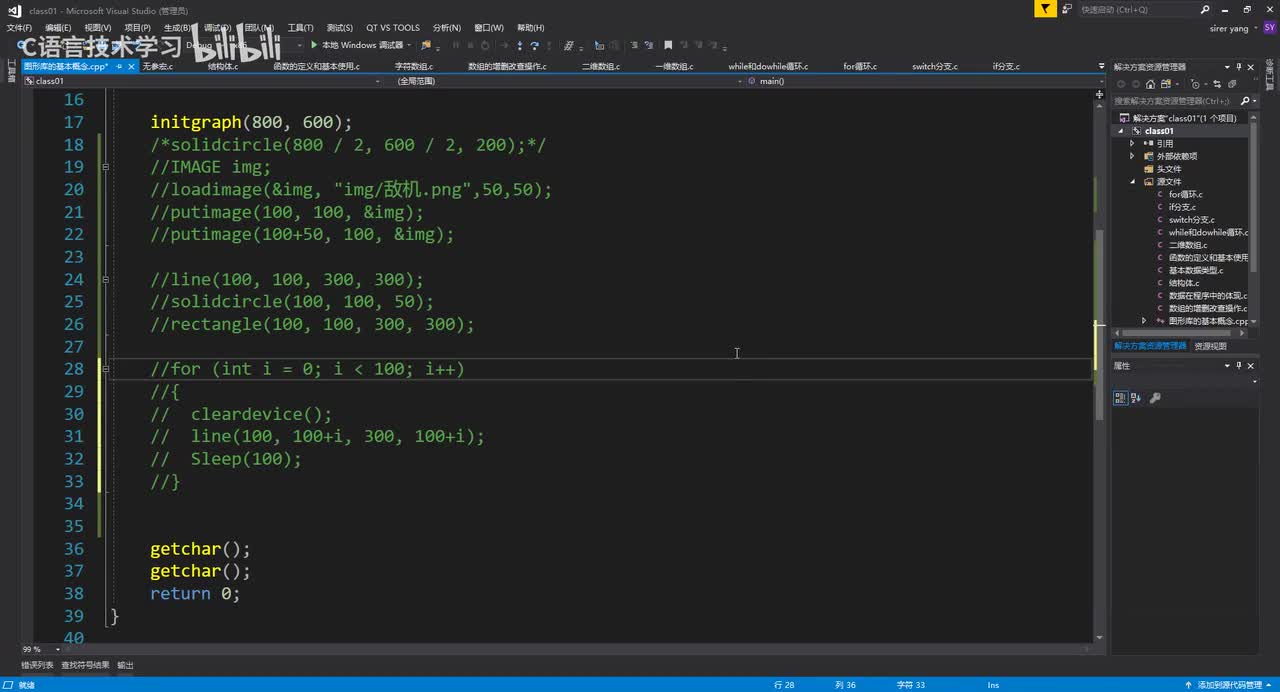Select the 头文件 folder
The width and height of the screenshot is (1280, 692).
(1168, 169)
